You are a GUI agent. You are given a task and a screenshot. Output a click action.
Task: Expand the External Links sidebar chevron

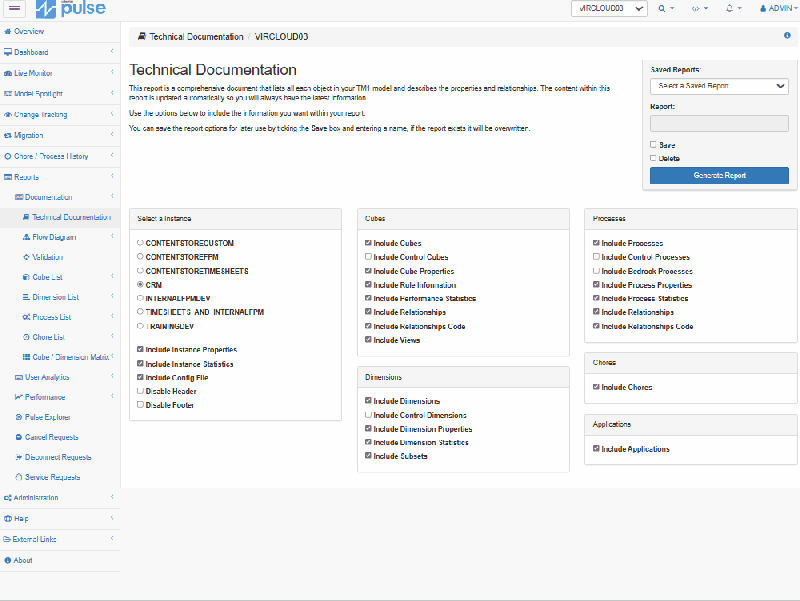point(112,538)
